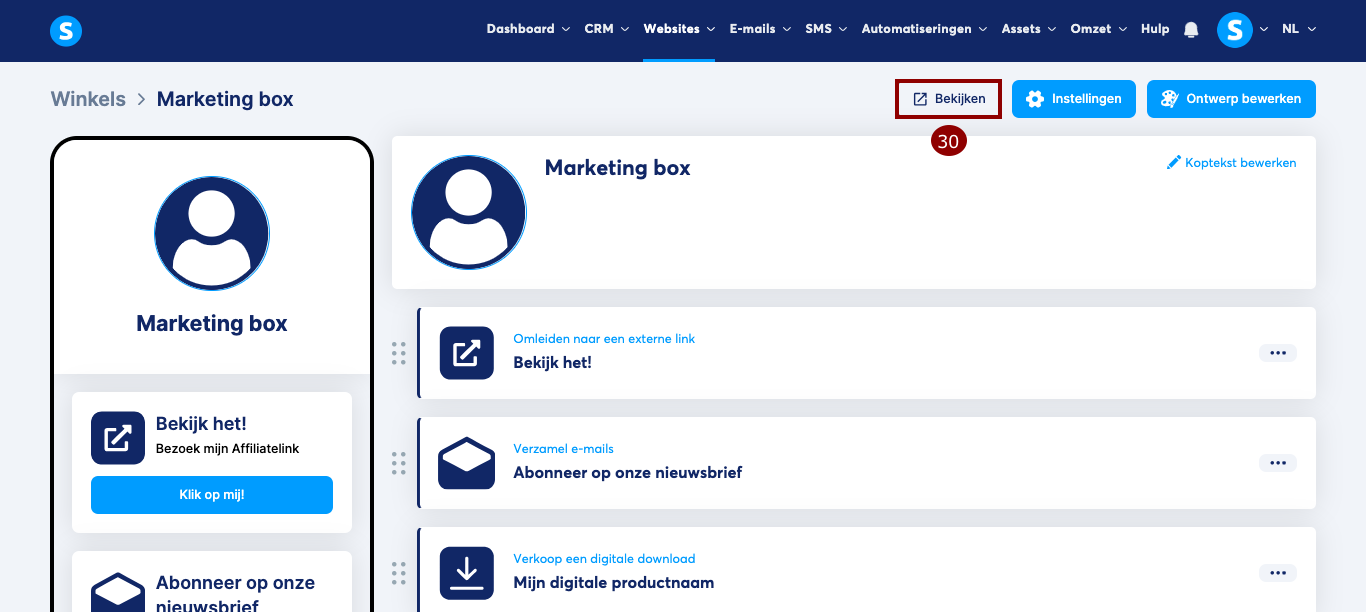Expand the Automatiseringen menu
Viewport: 1366px width, 612px height.
924,29
